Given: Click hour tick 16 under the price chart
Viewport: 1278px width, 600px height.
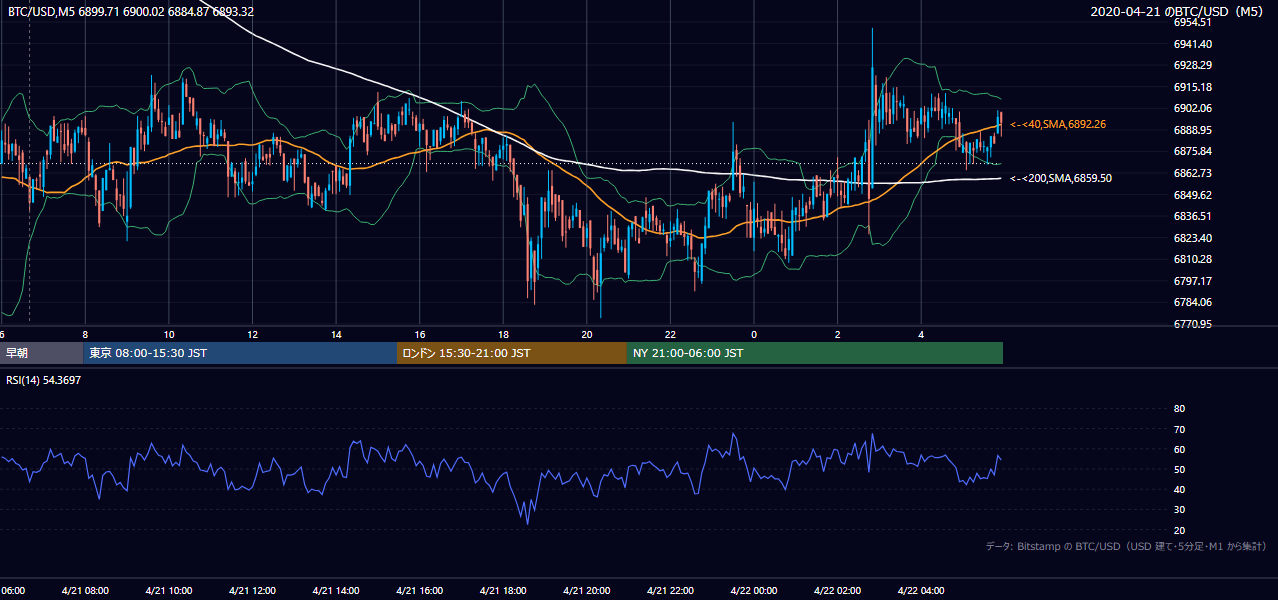Looking at the screenshot, I should pos(420,335).
